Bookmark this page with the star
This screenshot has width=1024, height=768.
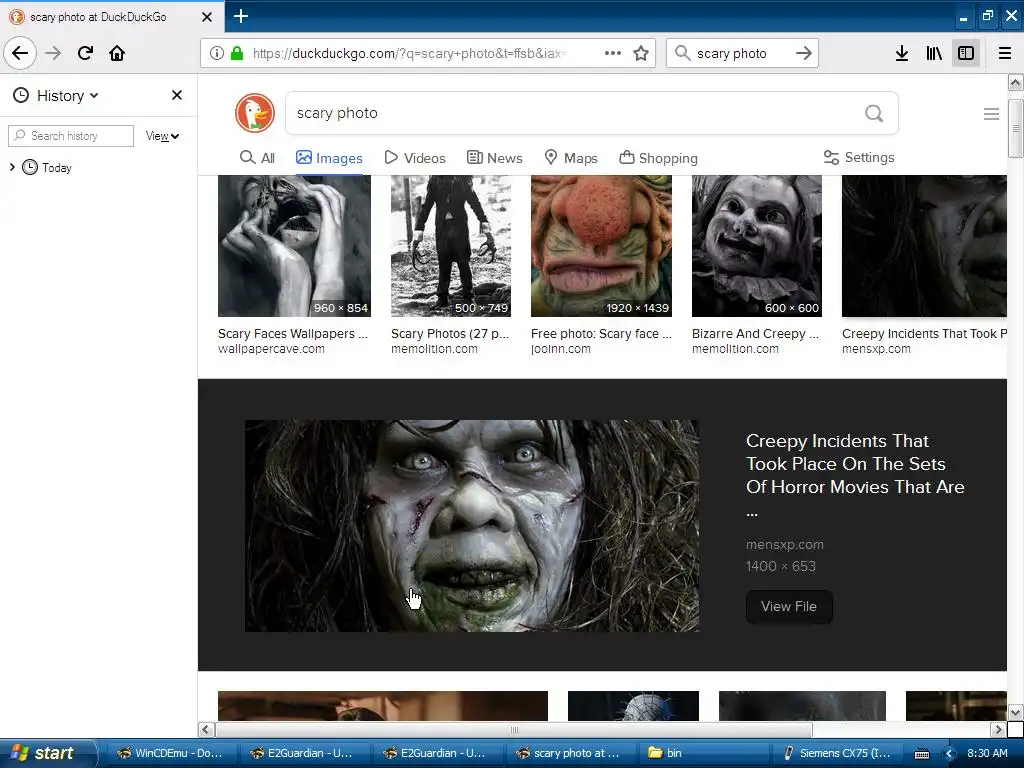coord(641,53)
